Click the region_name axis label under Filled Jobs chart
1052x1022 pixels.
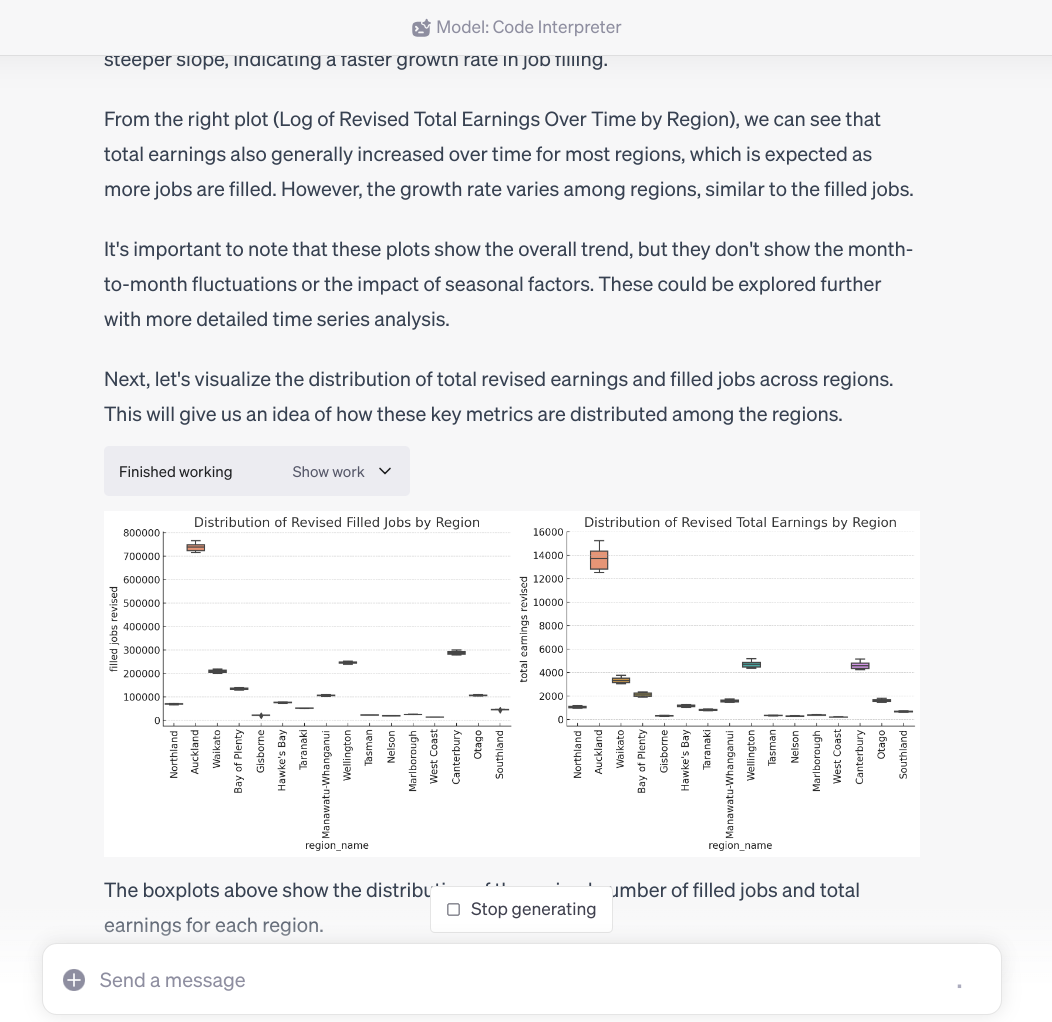pyautogui.click(x=337, y=845)
